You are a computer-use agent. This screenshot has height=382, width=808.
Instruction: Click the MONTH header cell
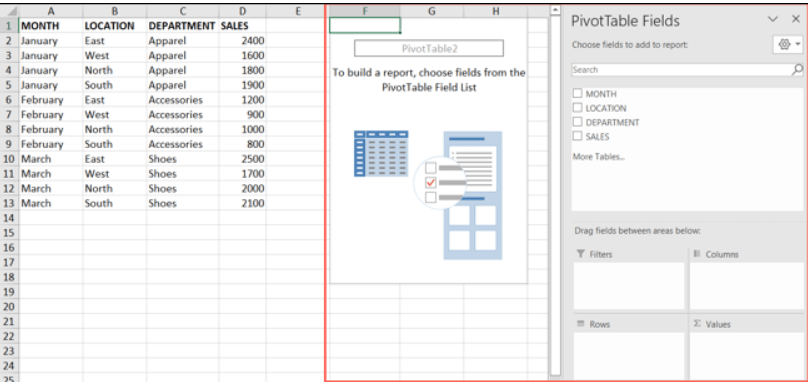(x=50, y=26)
